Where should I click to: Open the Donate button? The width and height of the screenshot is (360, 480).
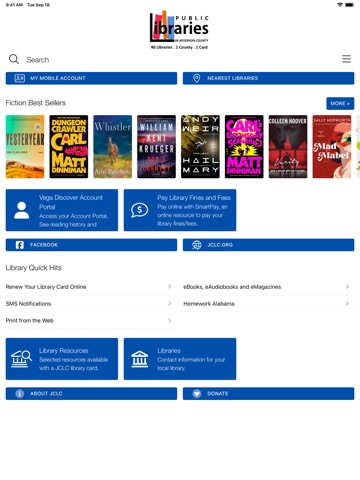click(x=268, y=394)
